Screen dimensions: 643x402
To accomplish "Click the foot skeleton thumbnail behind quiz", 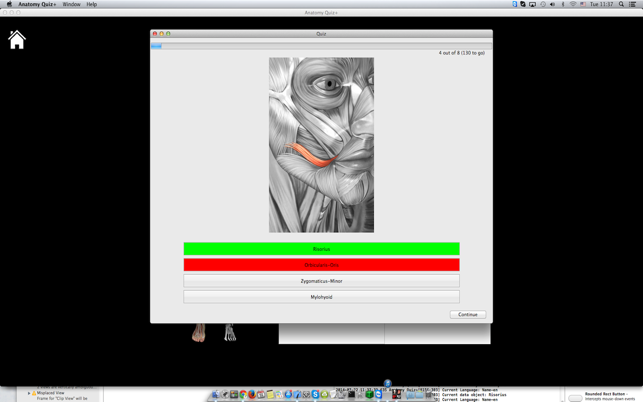I will pyautogui.click(x=230, y=333).
